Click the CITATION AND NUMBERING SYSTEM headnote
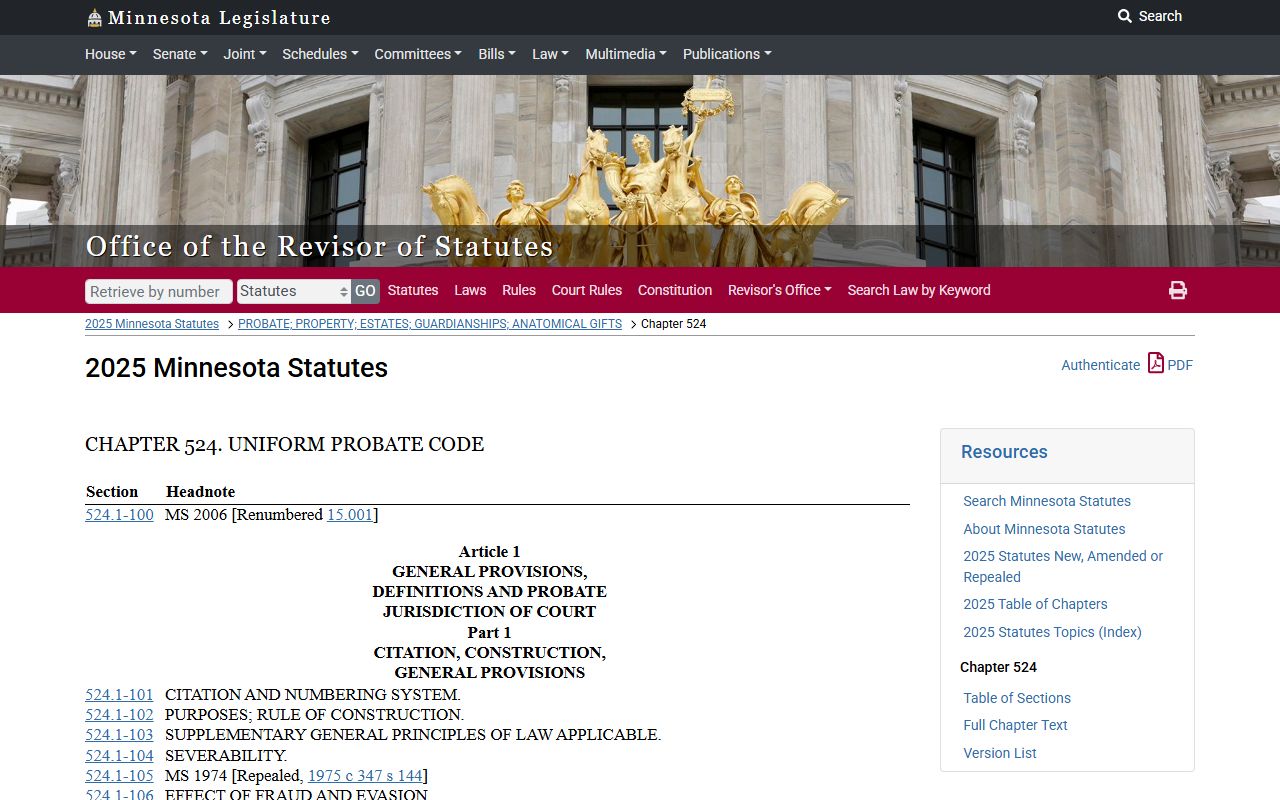The width and height of the screenshot is (1280, 800). click(313, 695)
